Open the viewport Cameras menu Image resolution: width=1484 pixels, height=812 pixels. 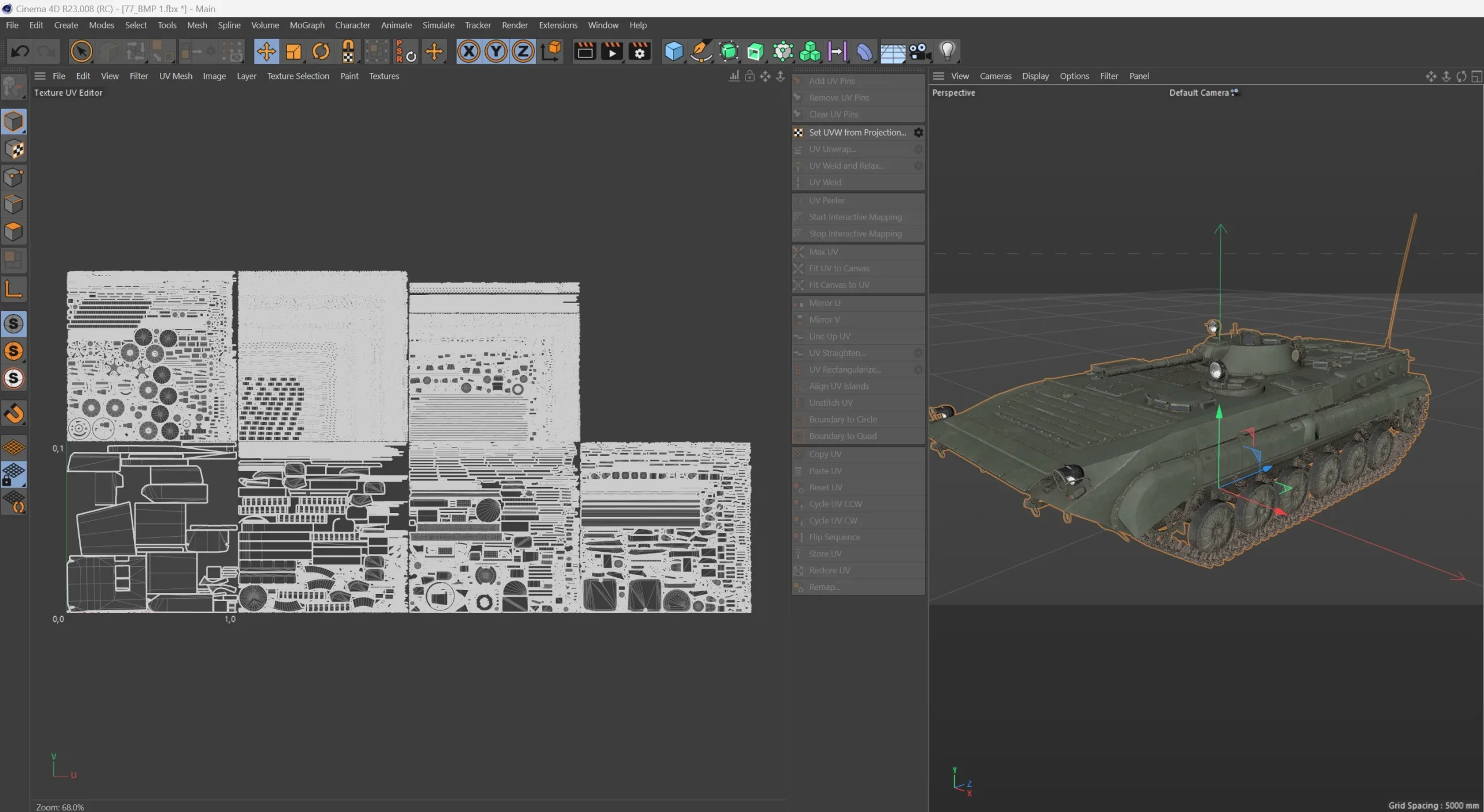995,76
